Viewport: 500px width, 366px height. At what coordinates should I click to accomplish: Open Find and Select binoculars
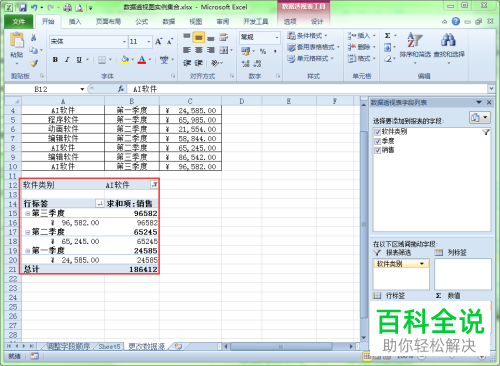point(449,47)
